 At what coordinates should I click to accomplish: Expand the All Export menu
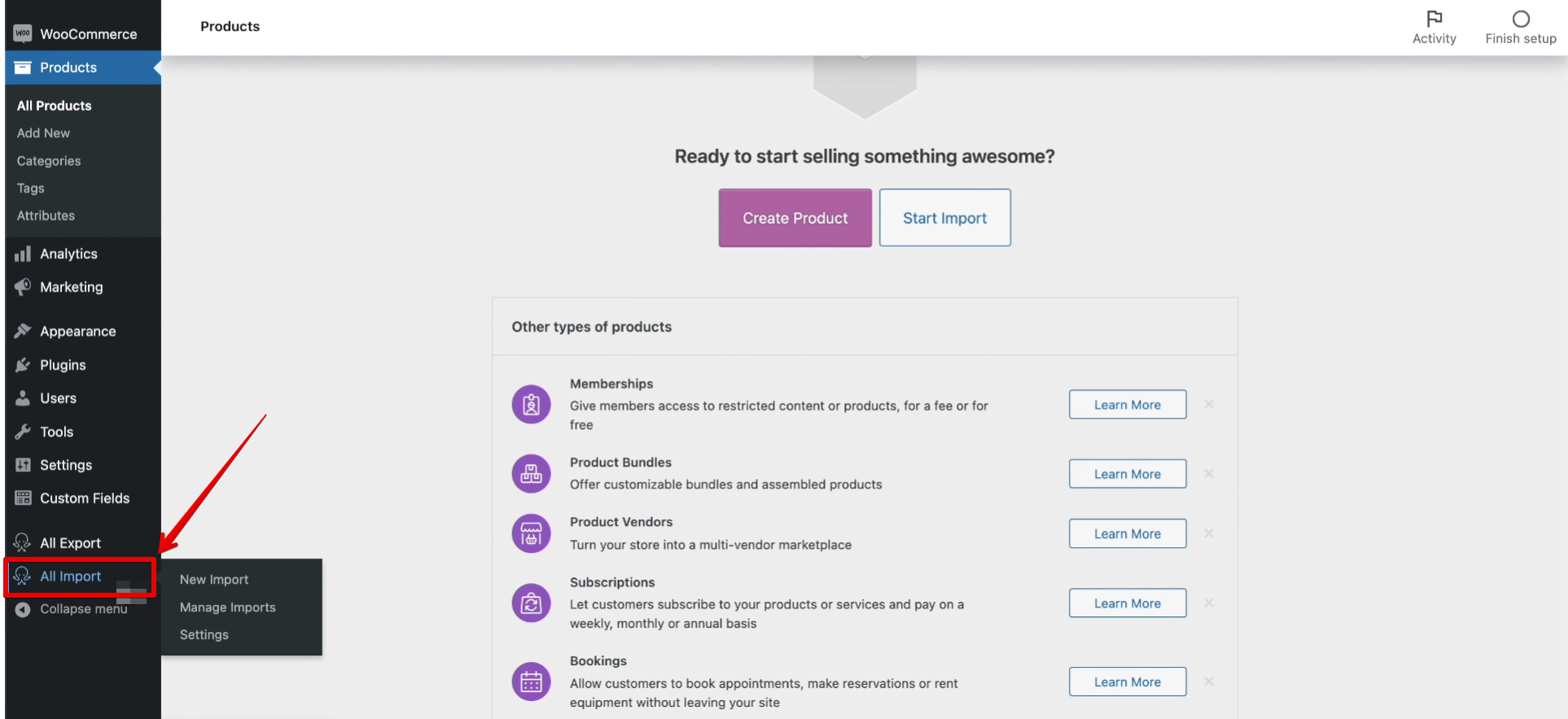(x=70, y=543)
